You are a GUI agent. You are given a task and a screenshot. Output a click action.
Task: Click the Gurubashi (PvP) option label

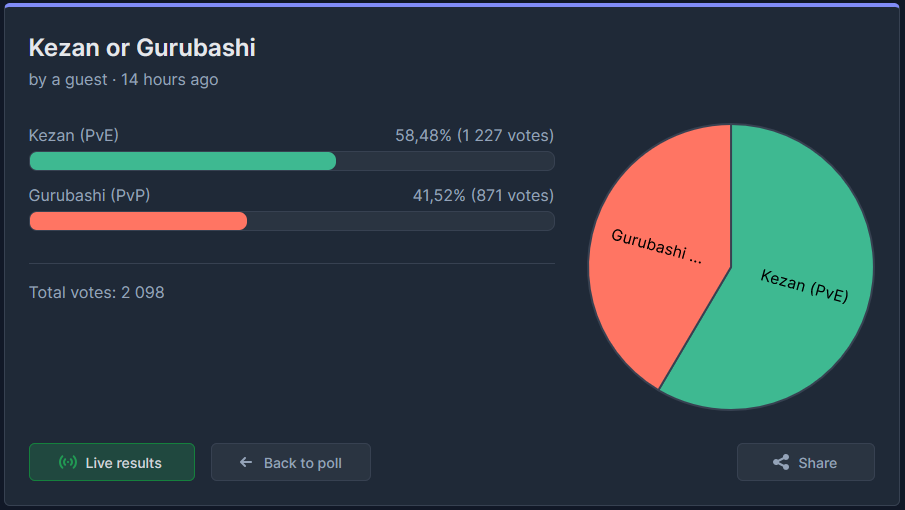click(x=89, y=196)
